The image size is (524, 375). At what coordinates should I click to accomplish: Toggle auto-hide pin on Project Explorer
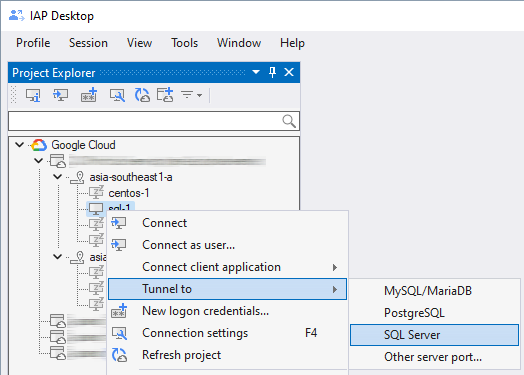(x=272, y=72)
